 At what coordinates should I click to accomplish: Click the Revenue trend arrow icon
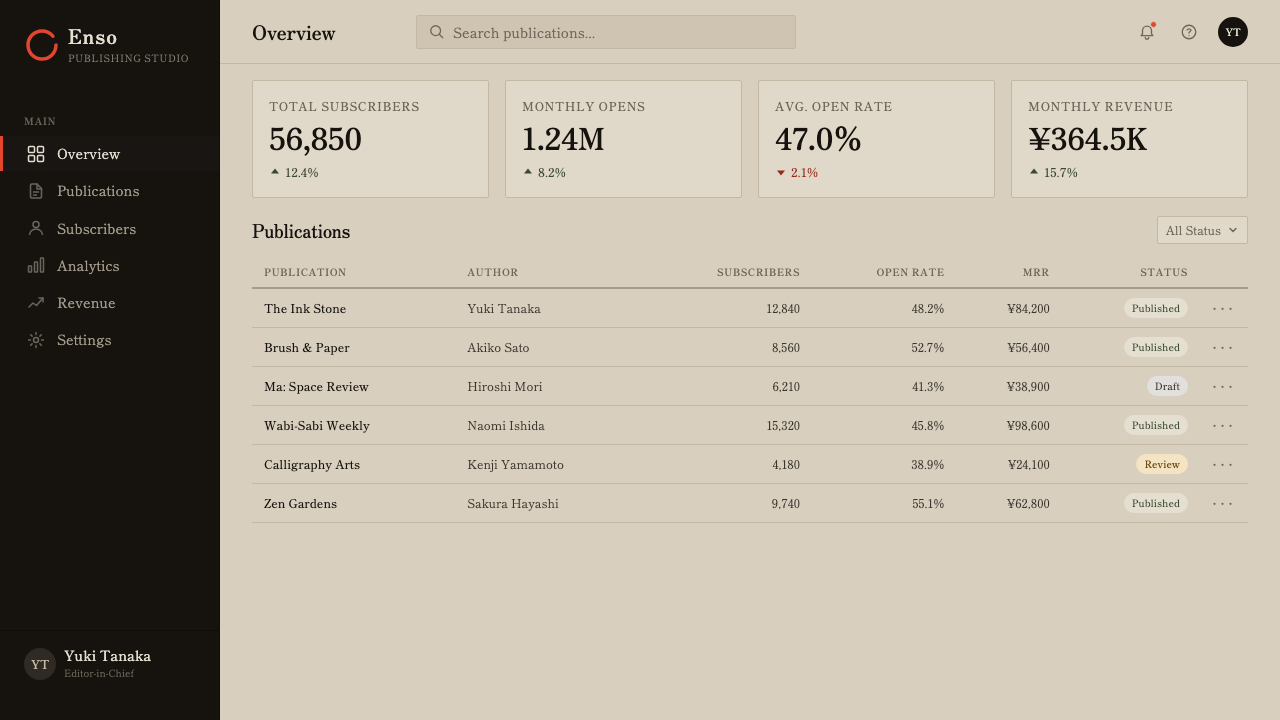(36, 303)
